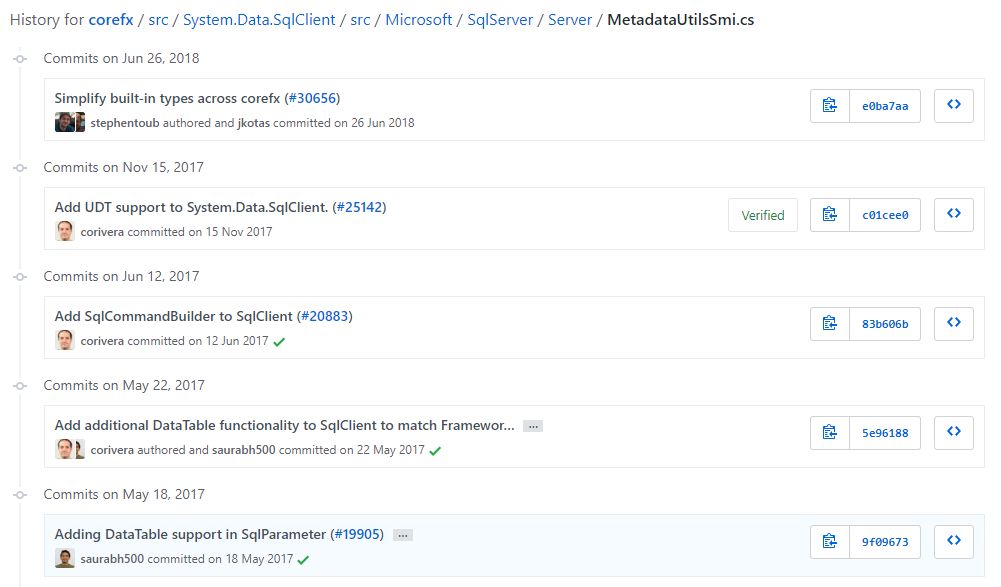The width and height of the screenshot is (1001, 587).
Task: Expand the truncated DataTable functionality commit message
Action: tap(533, 426)
